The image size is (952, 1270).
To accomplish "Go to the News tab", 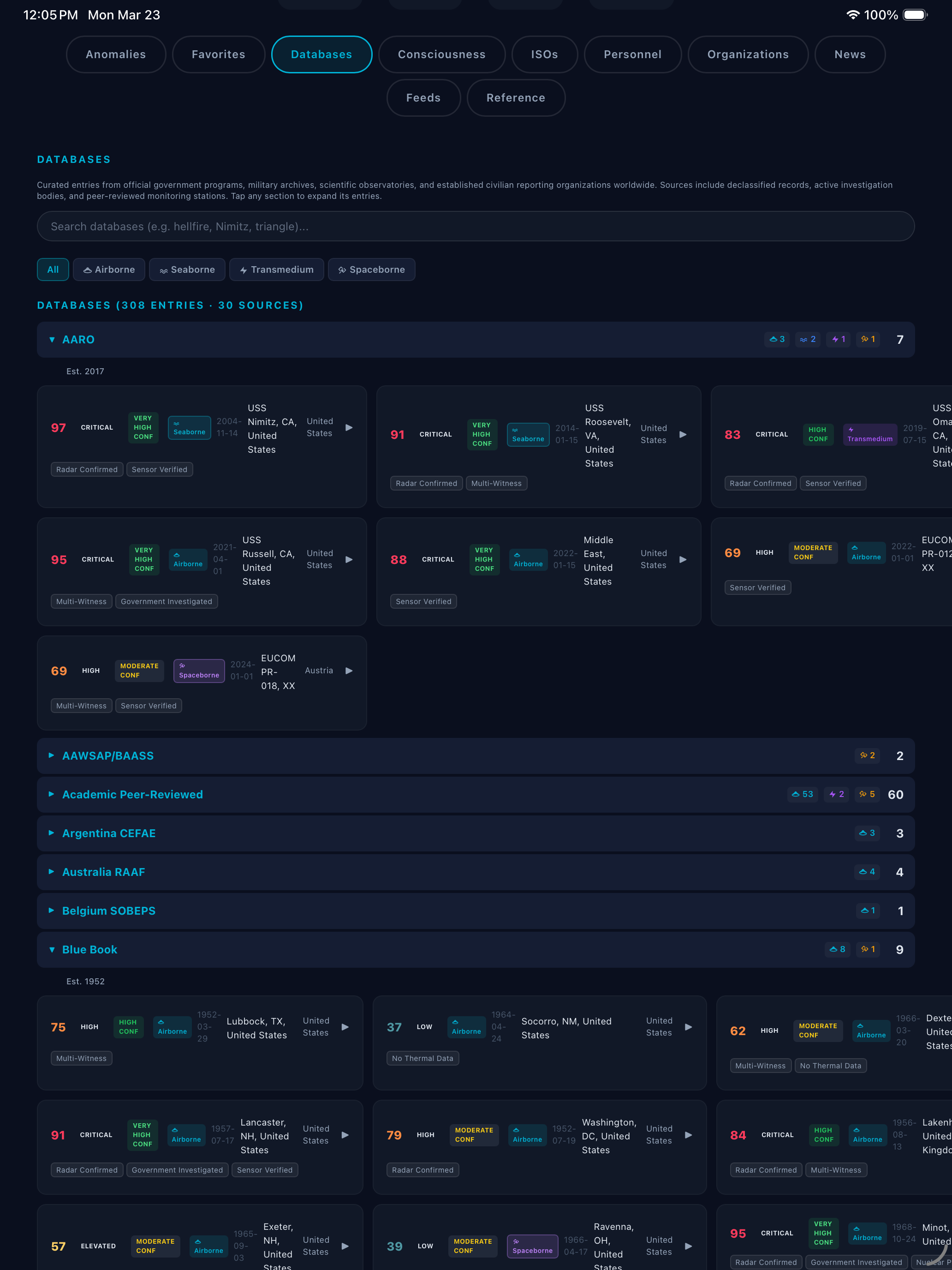I will tap(850, 54).
